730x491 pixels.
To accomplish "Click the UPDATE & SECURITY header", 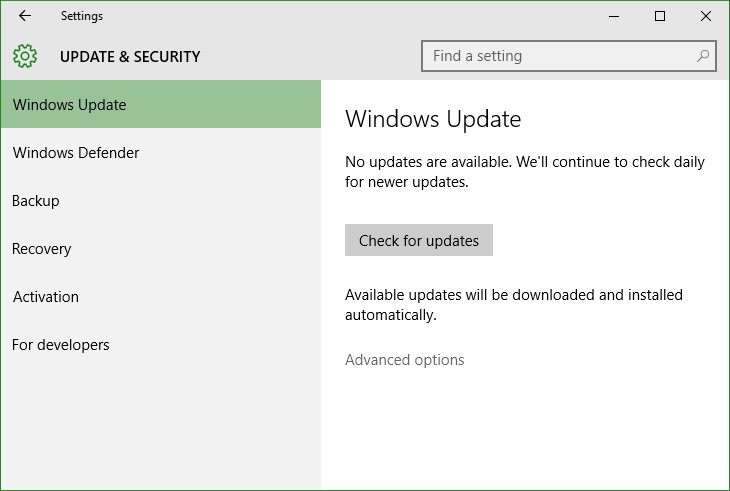I will click(130, 56).
